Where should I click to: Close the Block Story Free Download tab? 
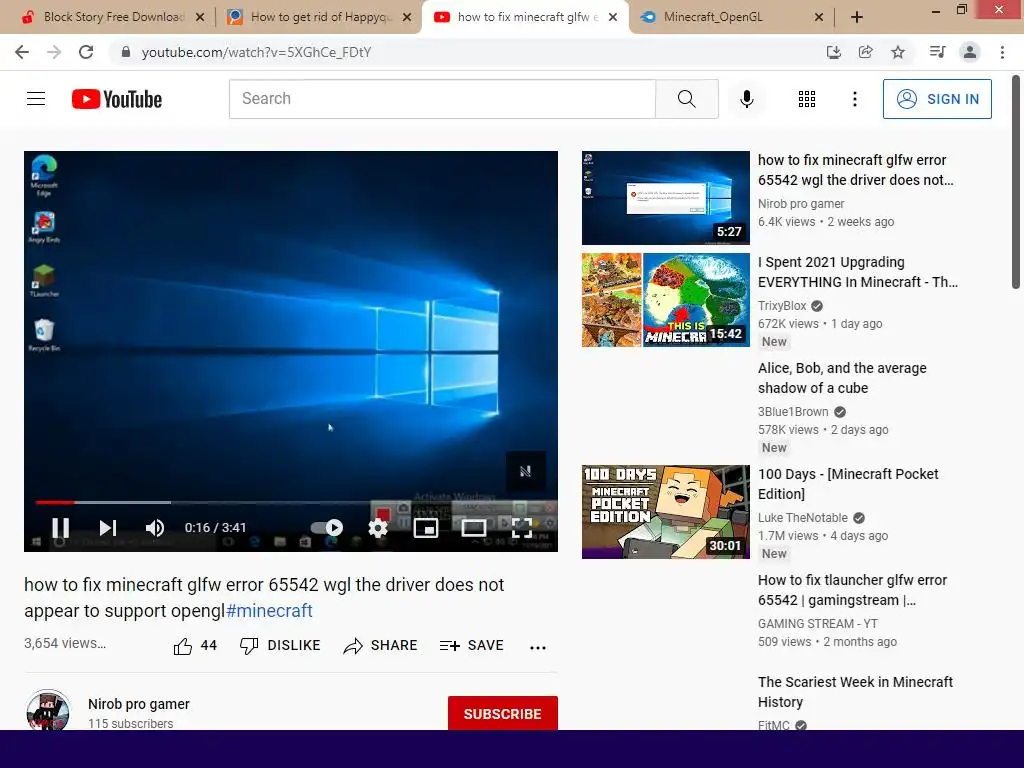tap(200, 17)
